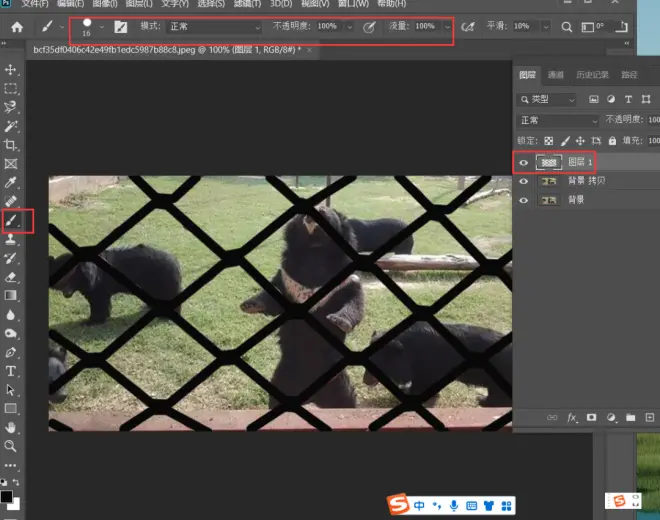
Task: Expand the 不透明度 opacity slider dropdown
Action: tap(349, 27)
